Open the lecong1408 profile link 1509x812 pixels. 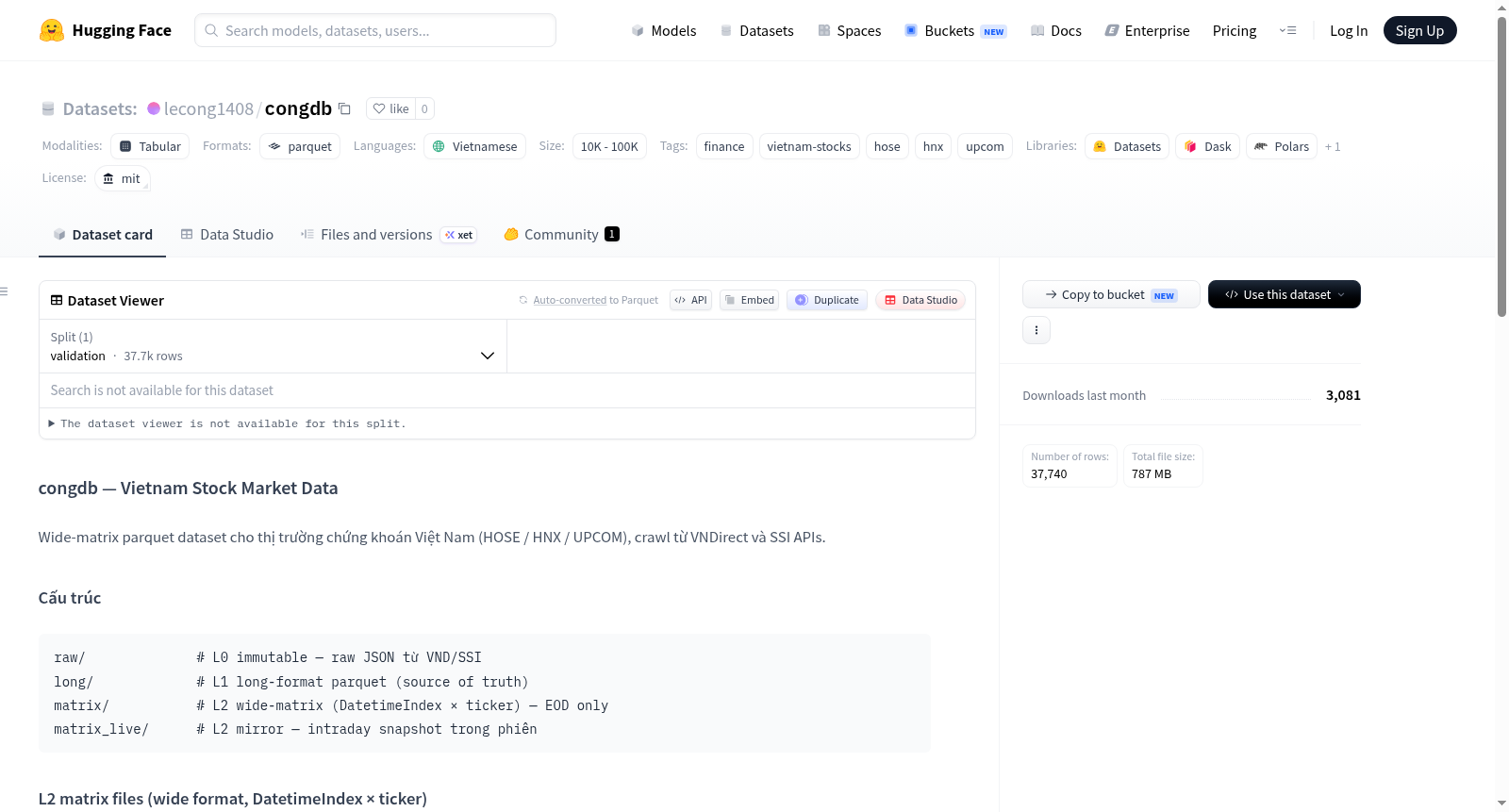[208, 108]
